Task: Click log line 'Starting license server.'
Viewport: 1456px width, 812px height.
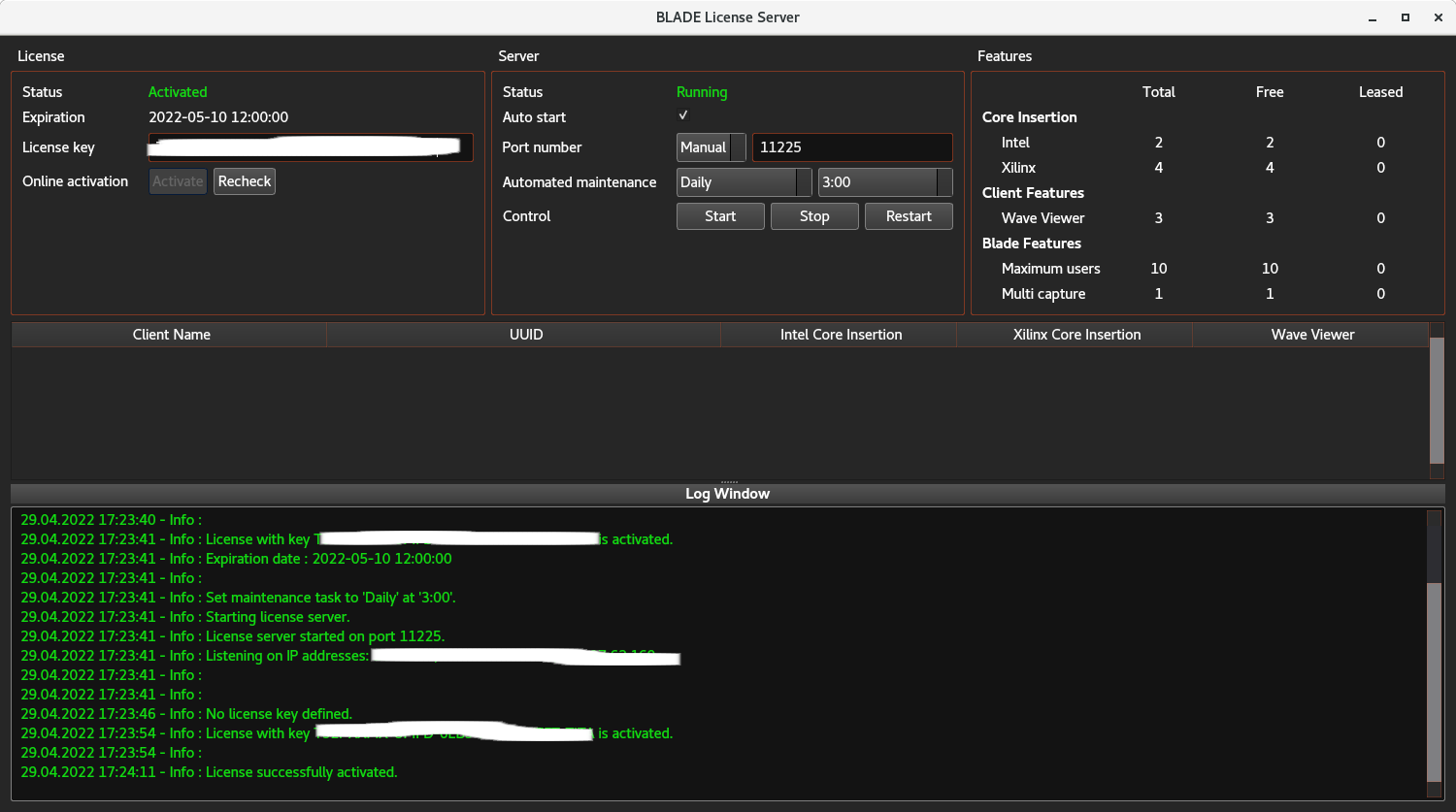Action: [185, 617]
